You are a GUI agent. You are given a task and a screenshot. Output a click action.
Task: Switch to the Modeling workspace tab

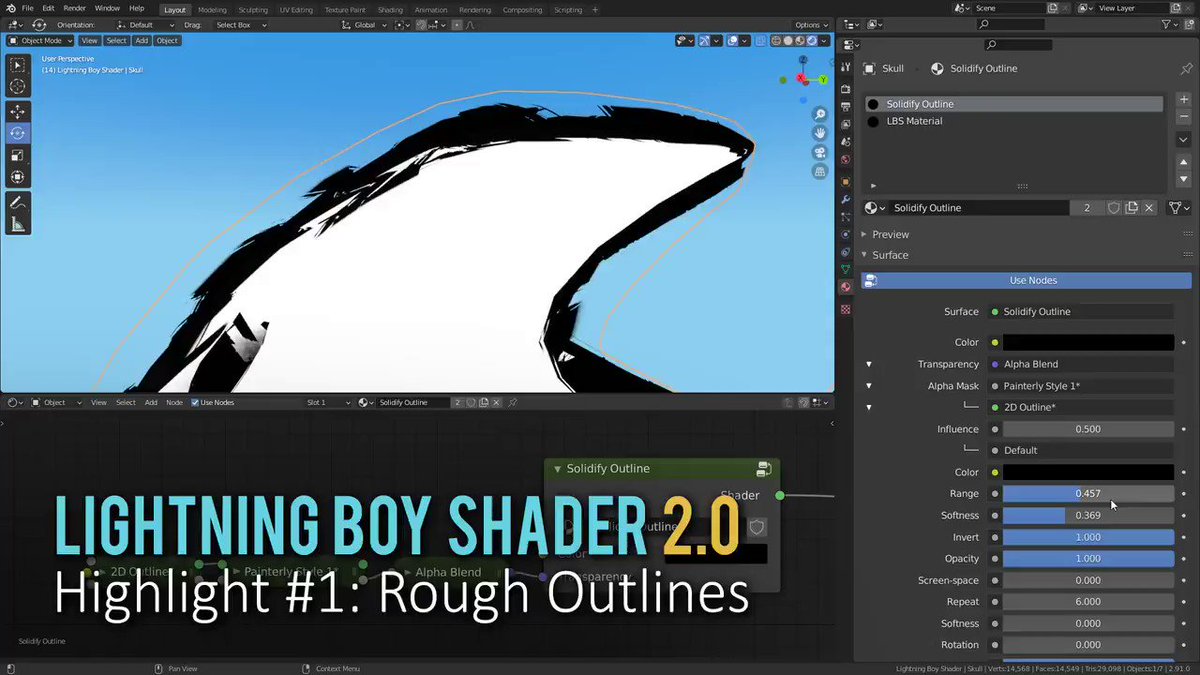point(212,10)
